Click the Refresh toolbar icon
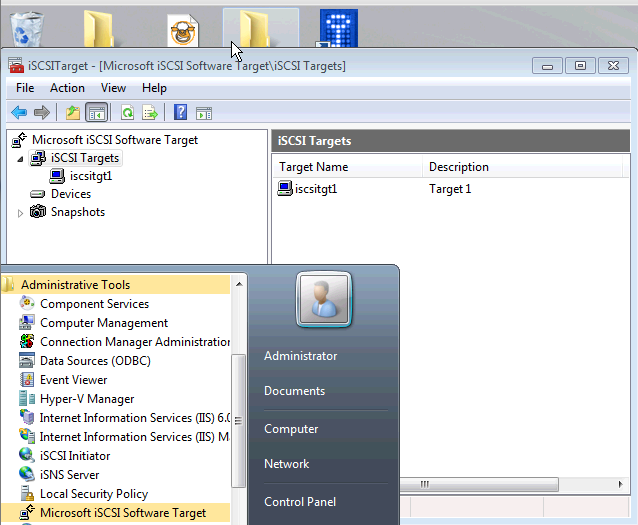Image resolution: width=638 pixels, height=525 pixels. (128, 113)
